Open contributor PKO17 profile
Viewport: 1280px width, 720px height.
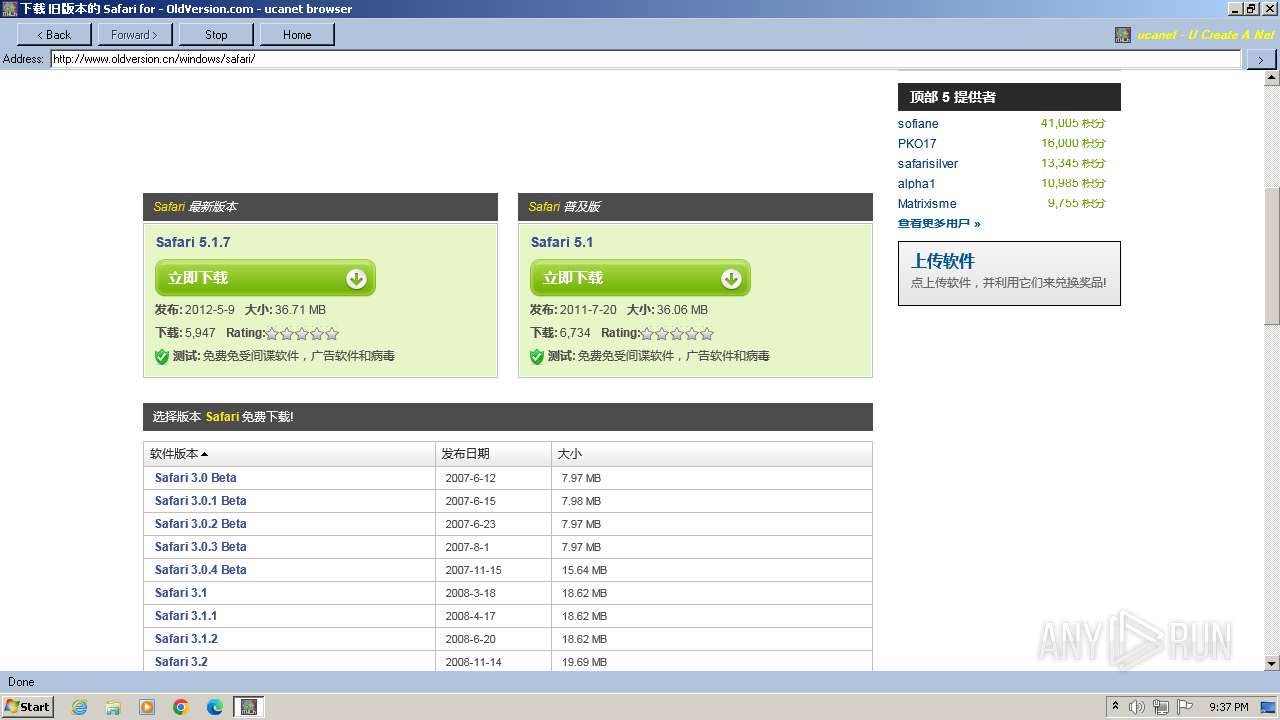click(x=917, y=144)
